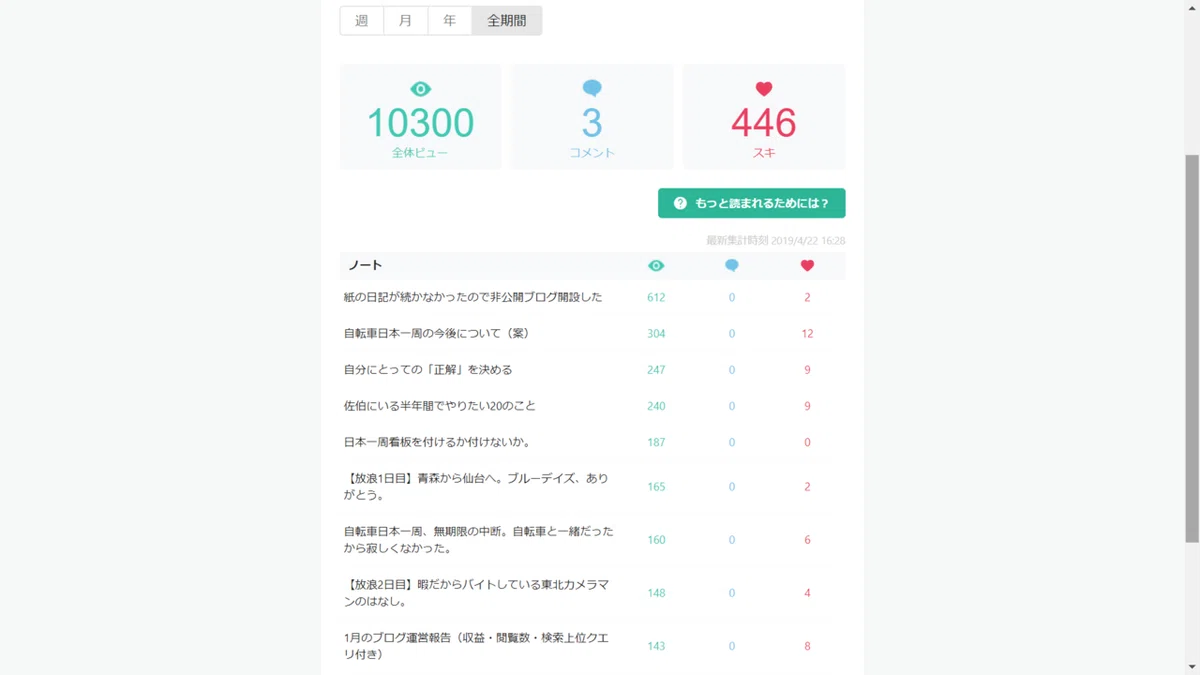Switch to the 月 period tab
Image resolution: width=1200 pixels, height=675 pixels.
click(406, 21)
